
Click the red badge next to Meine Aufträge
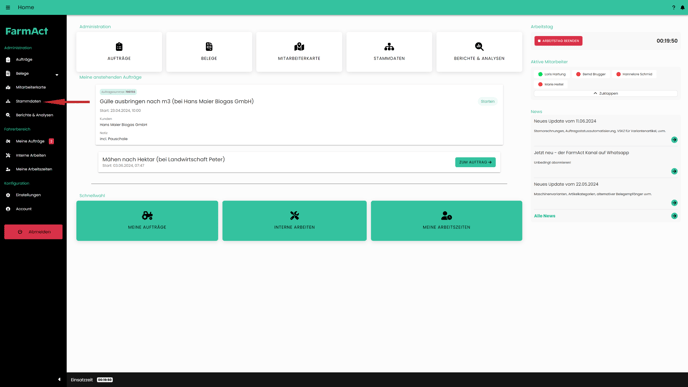point(51,141)
